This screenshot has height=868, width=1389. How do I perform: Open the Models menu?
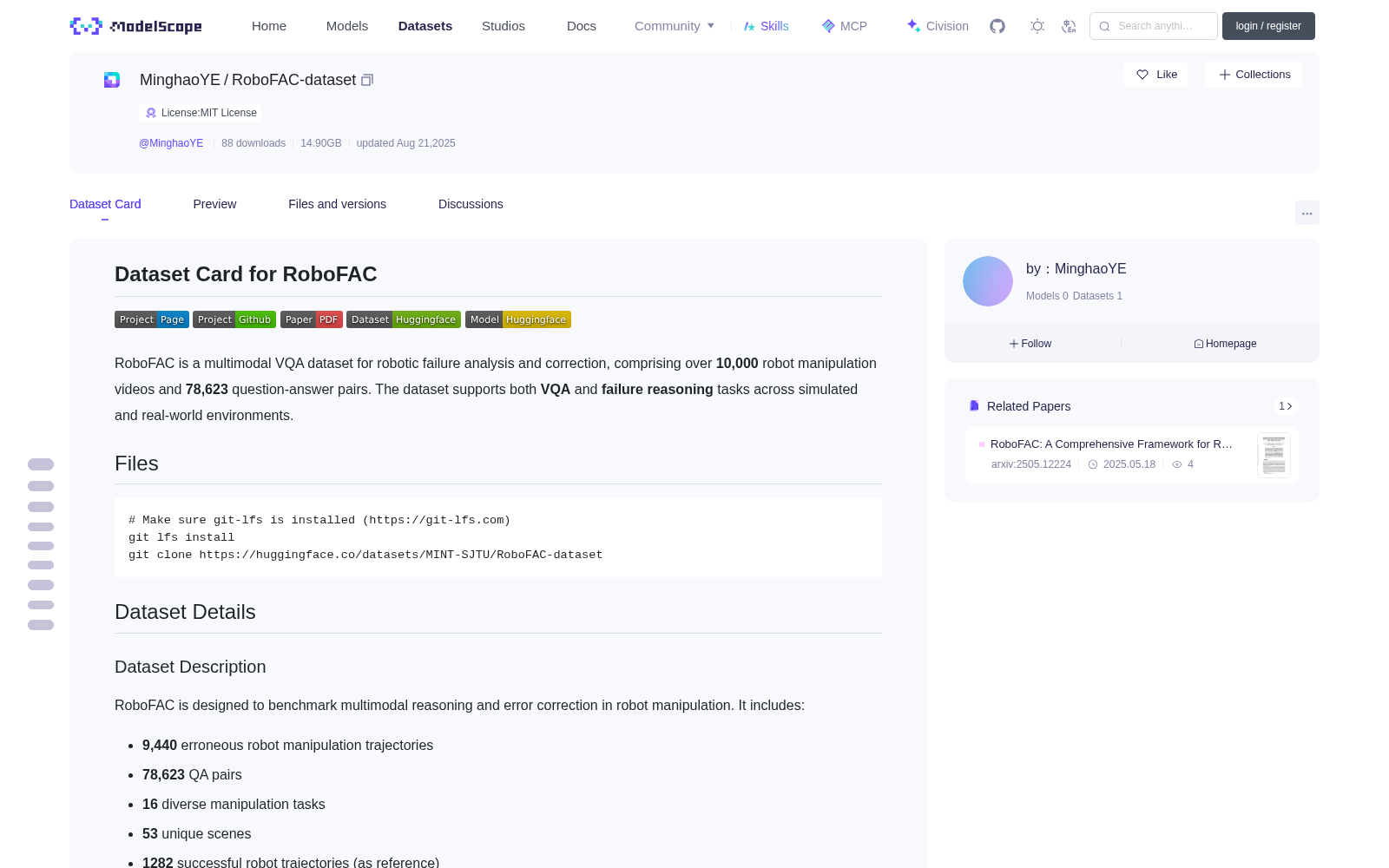coord(347,26)
